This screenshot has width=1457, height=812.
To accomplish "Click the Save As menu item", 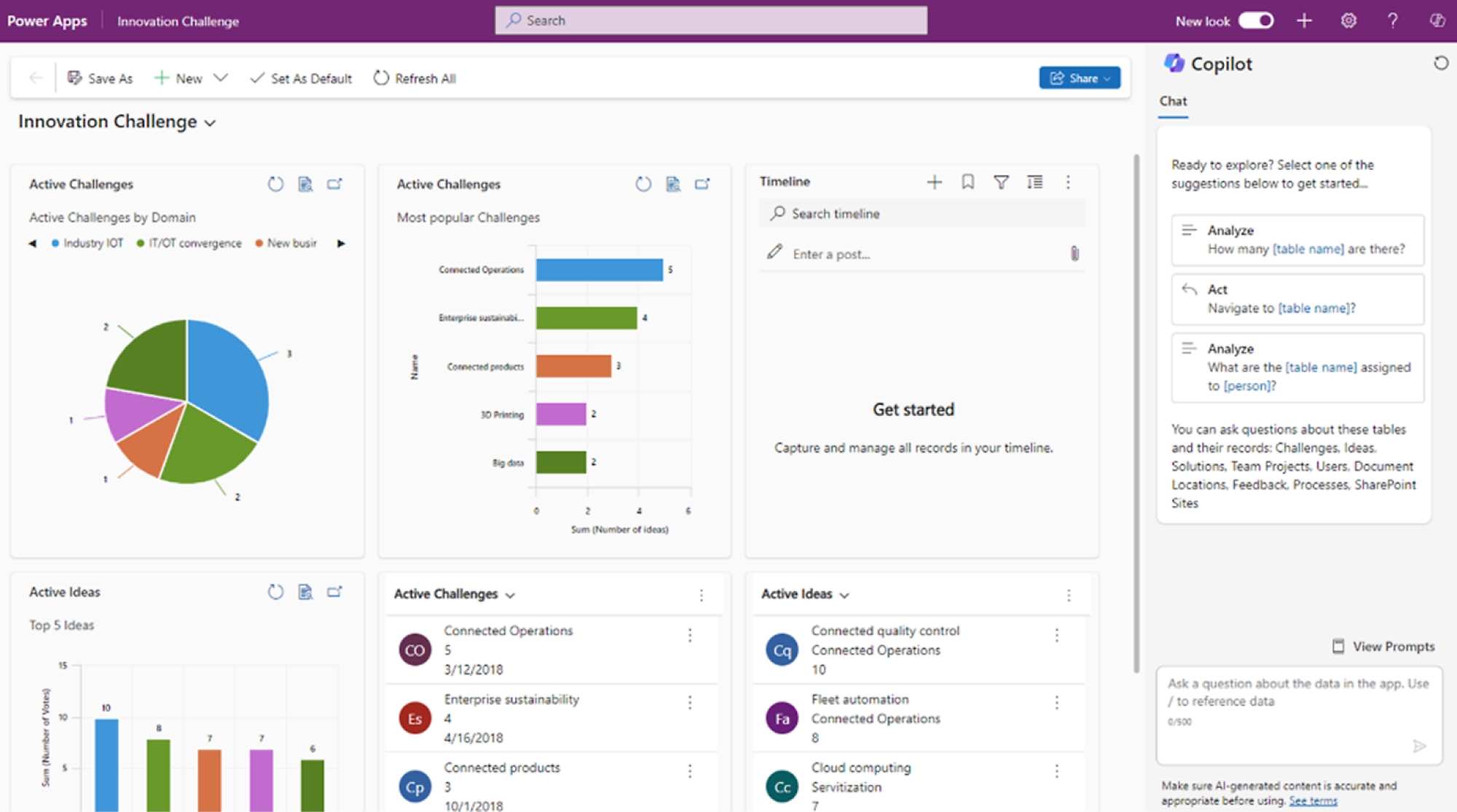I will 100,78.
